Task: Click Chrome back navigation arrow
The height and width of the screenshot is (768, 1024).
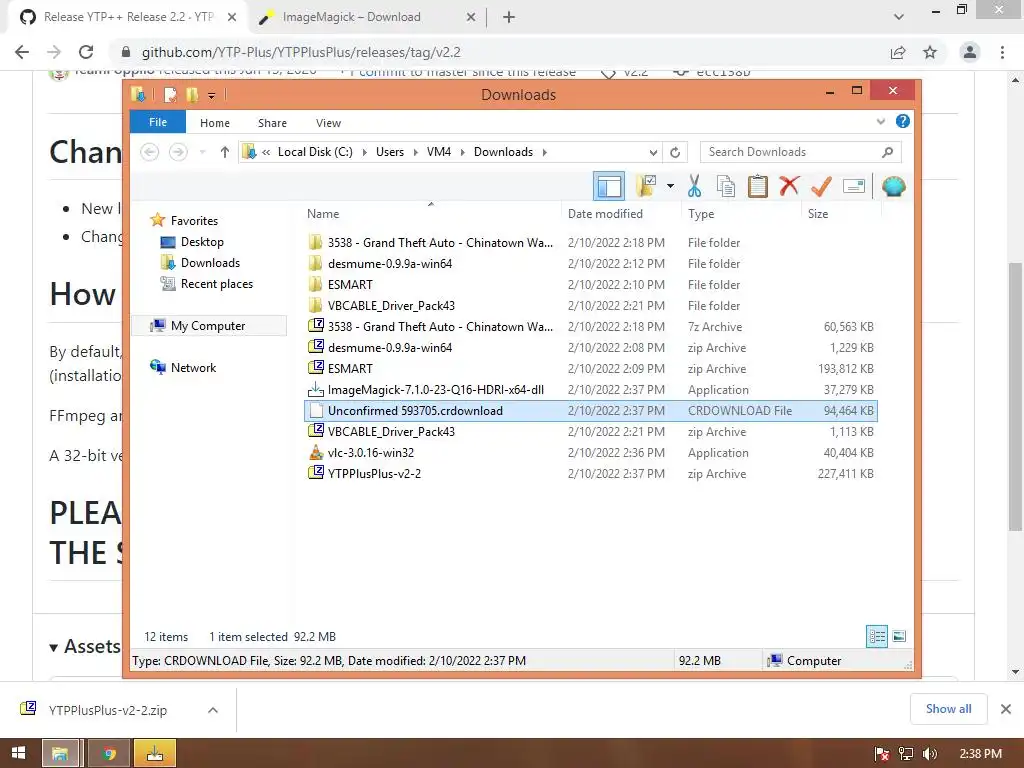Action: [x=22, y=52]
